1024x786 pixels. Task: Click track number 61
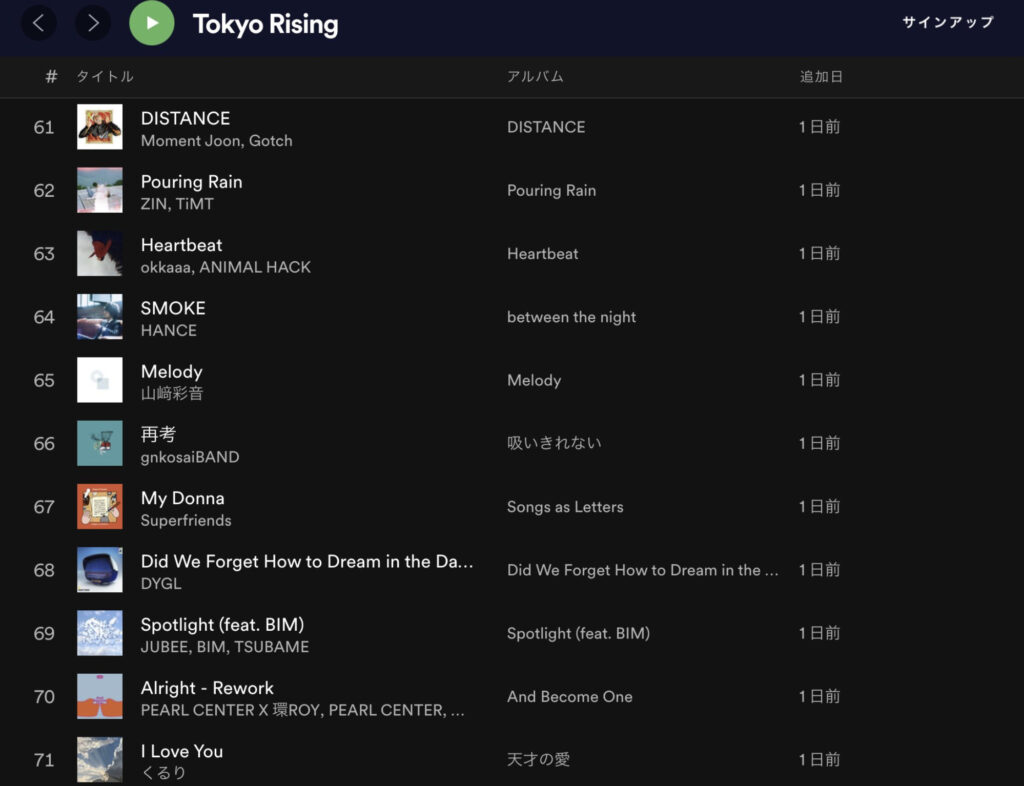[x=44, y=127]
